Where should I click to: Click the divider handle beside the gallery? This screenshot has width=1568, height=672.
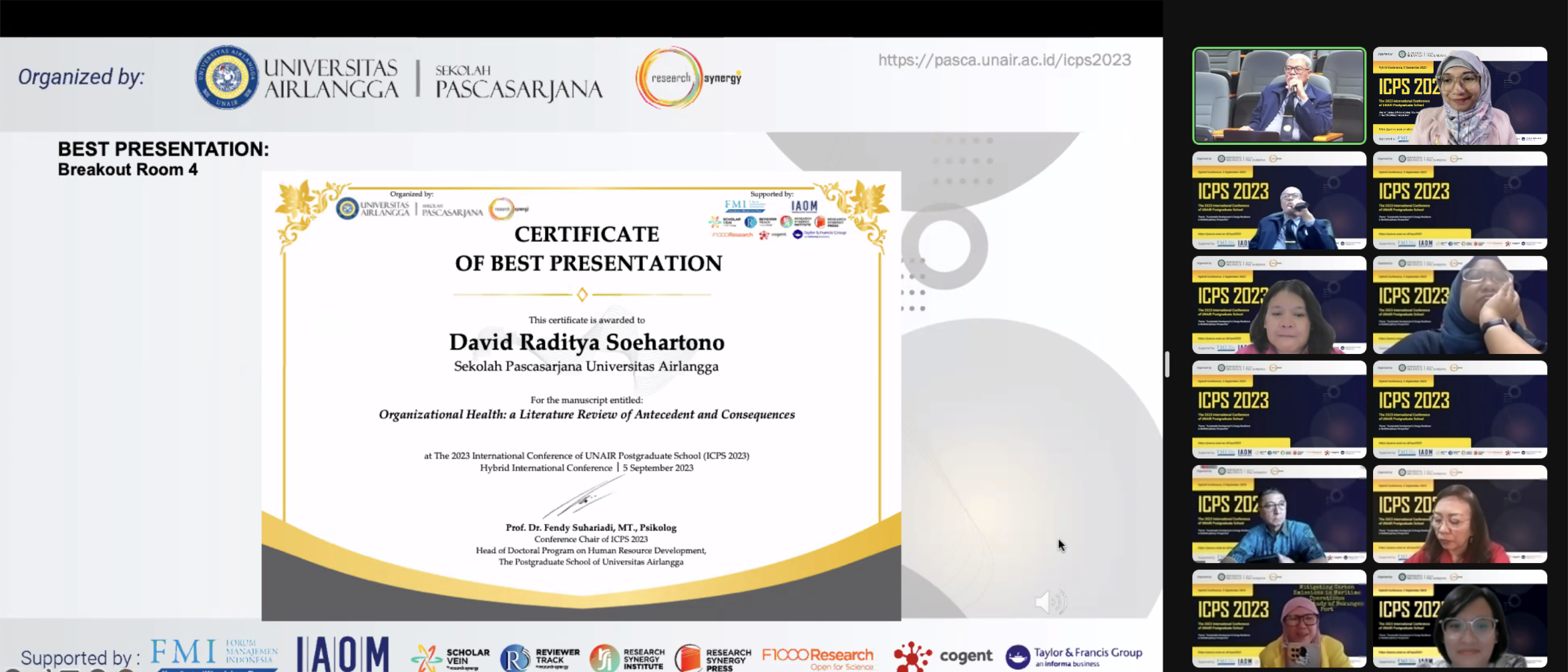coord(1167,364)
